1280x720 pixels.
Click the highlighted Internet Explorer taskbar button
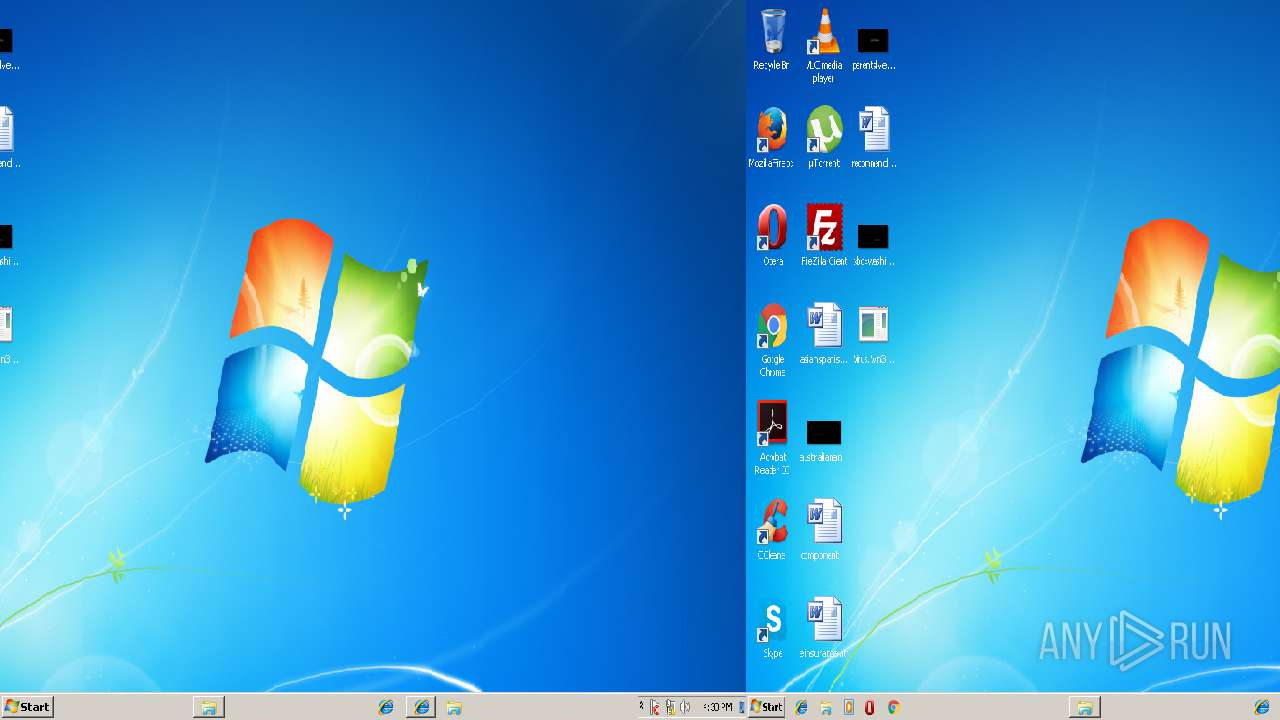click(x=421, y=707)
